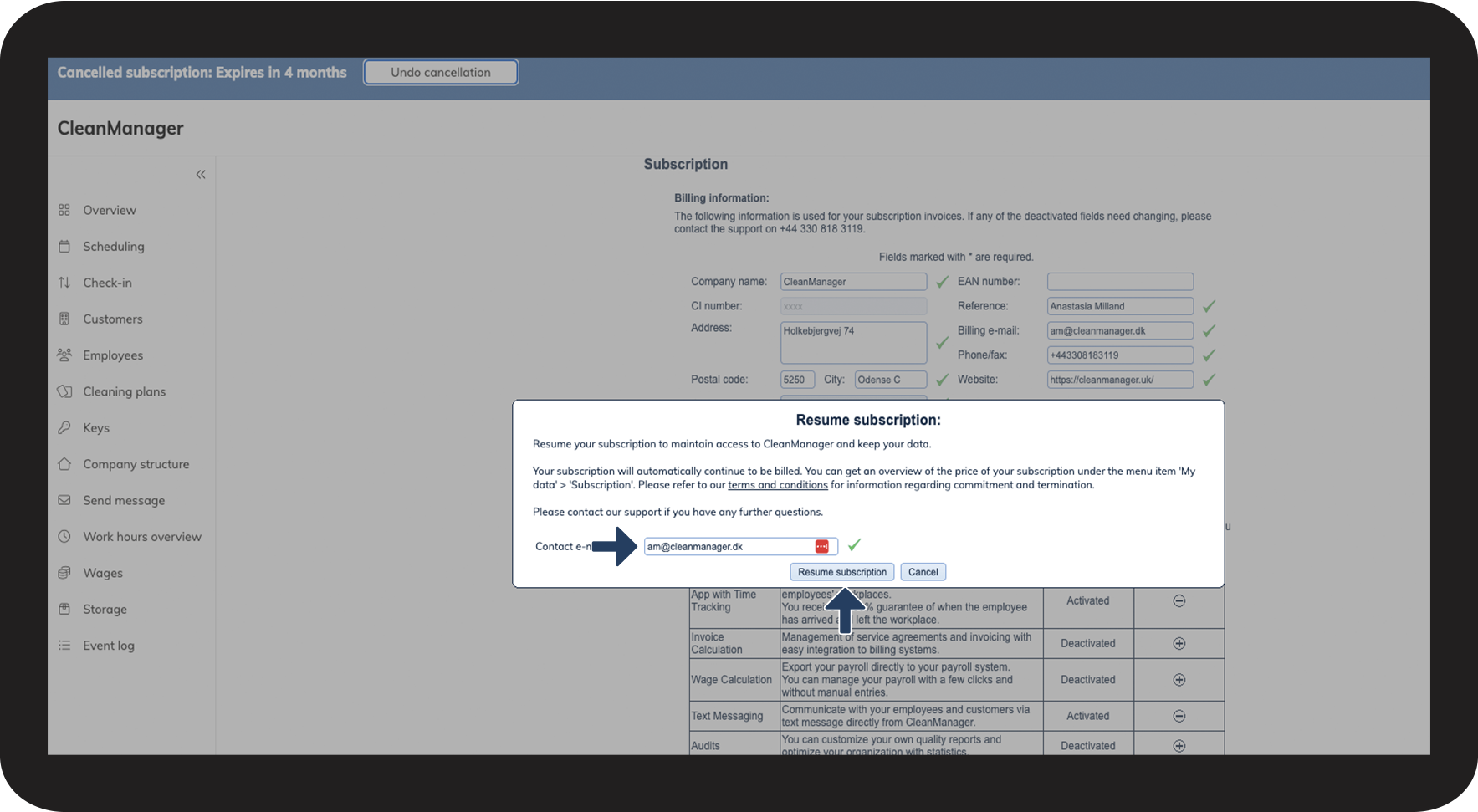Click the Company name field
The height and width of the screenshot is (812, 1478).
point(853,282)
